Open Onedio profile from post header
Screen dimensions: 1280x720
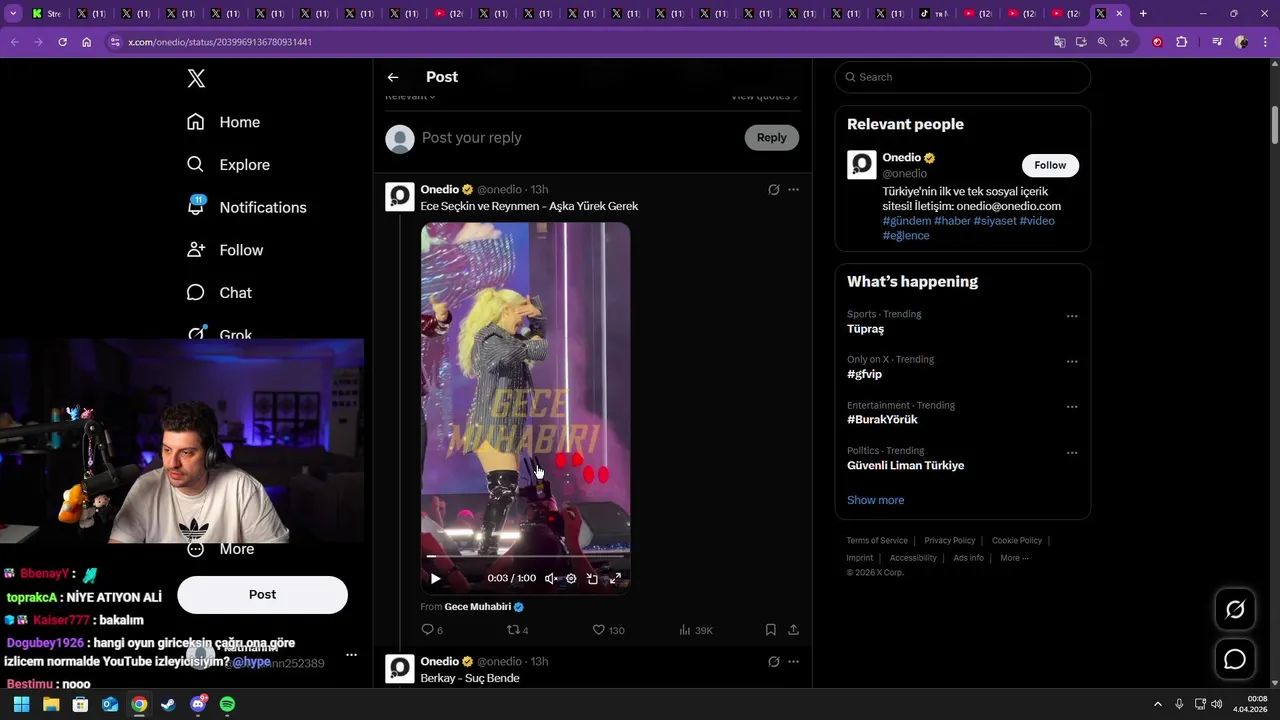[439, 189]
